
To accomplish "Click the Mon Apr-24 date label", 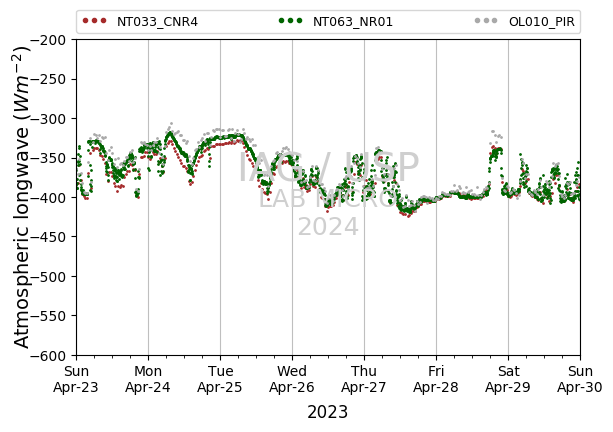I will (x=148, y=379).
